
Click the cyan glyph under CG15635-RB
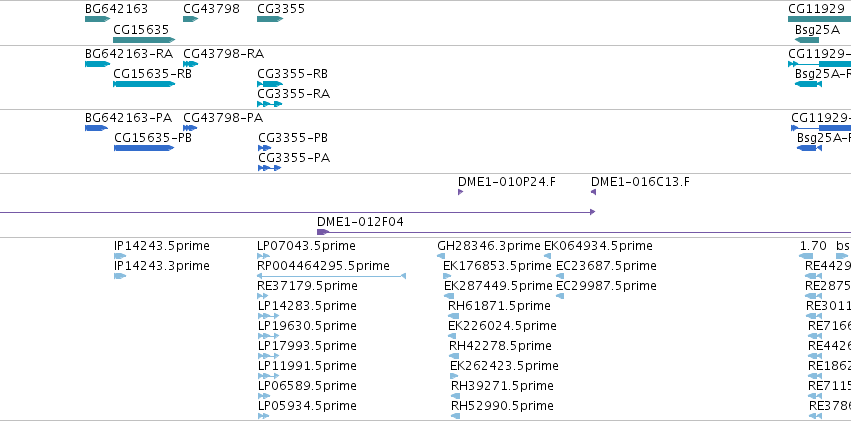[x=144, y=84]
